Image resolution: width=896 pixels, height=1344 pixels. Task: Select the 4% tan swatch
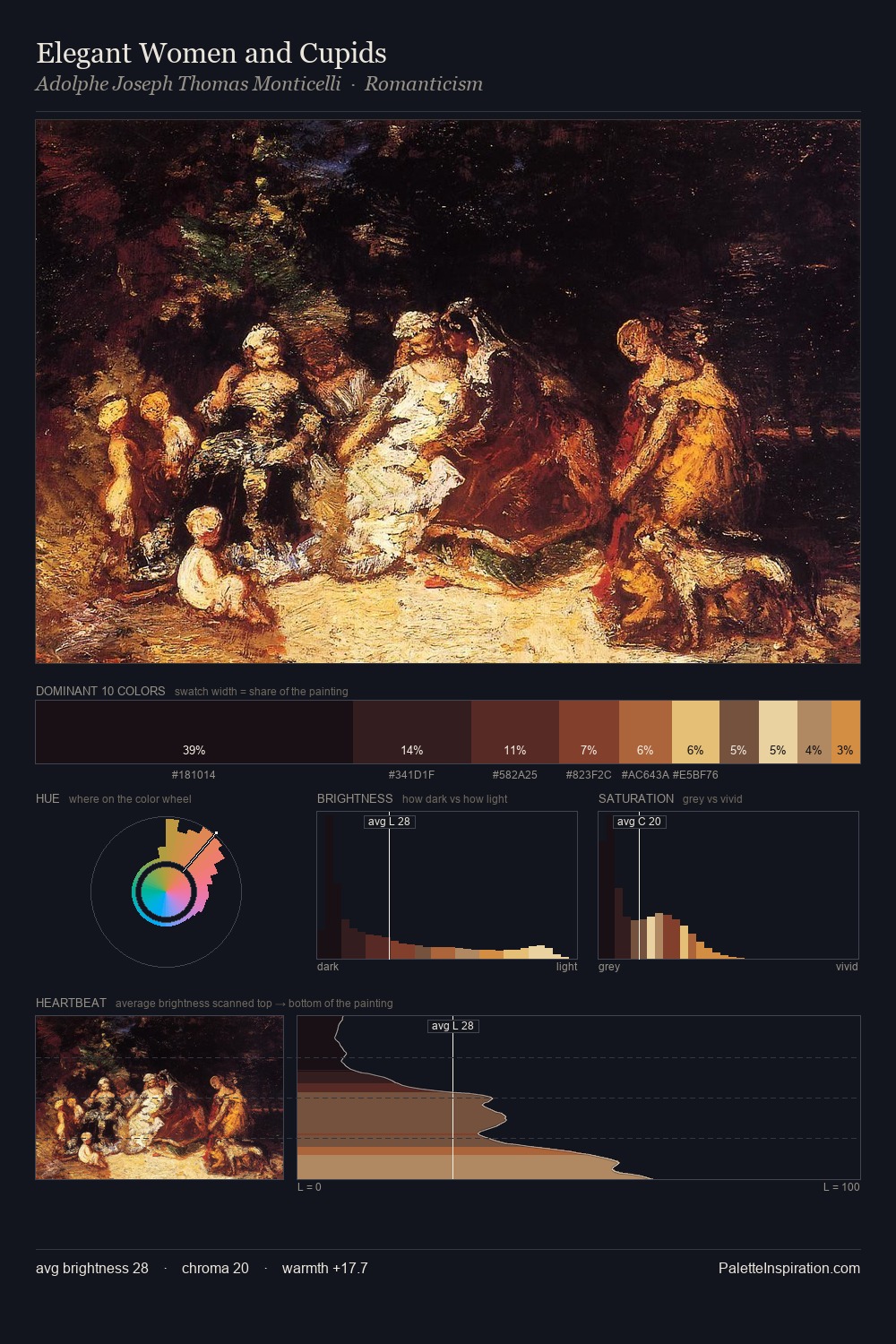[814, 732]
